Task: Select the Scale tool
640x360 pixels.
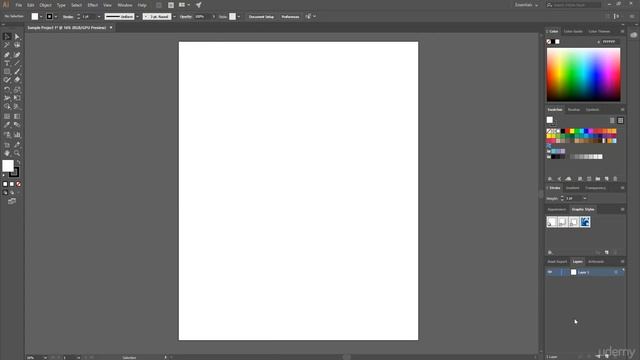Action: 17,89
